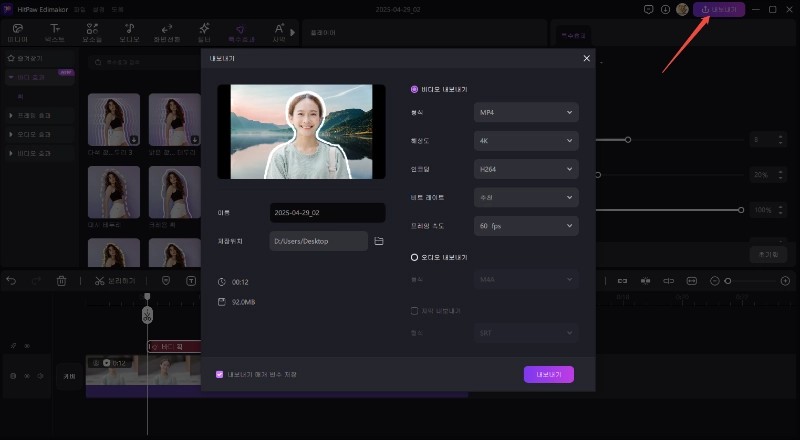Show more tool tabs with the right arrow
The height and width of the screenshot is (440, 800).
(x=292, y=33)
